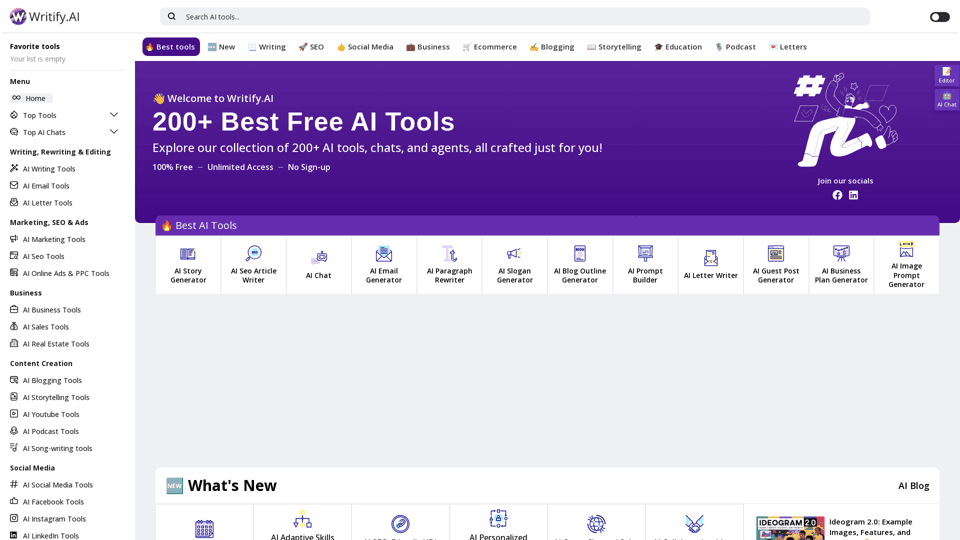Open the AI Email Generator tool
Screen dimensions: 960x540
click(384, 265)
